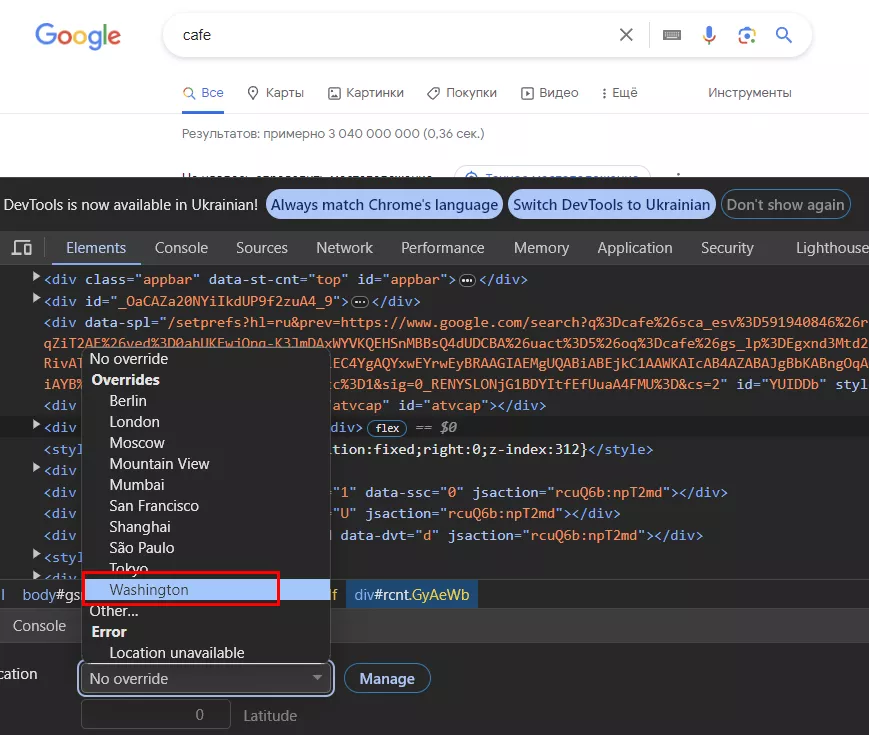Switch to the Security panel tab
The height and width of the screenshot is (735, 869).
pyautogui.click(x=727, y=248)
